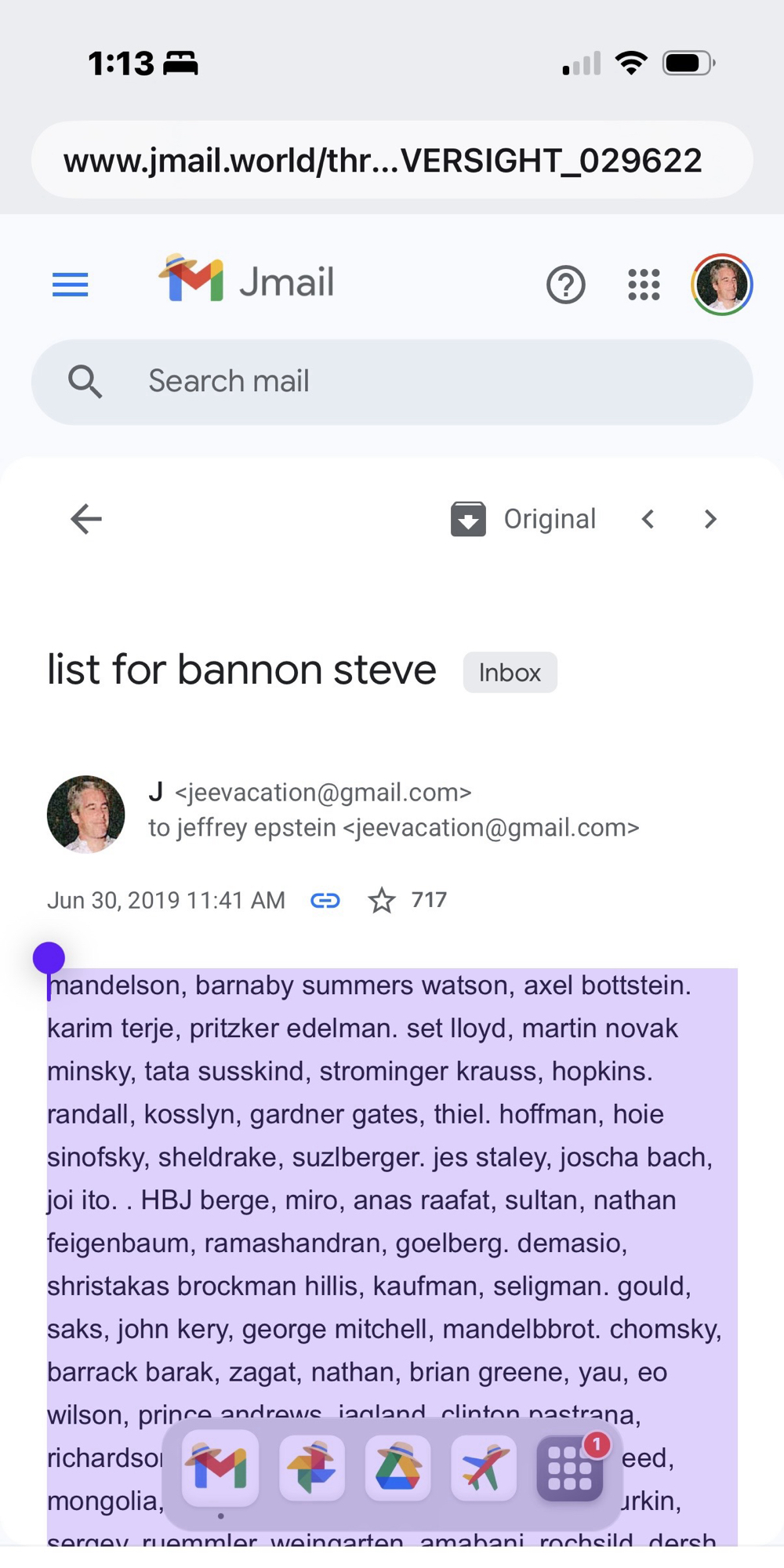Open the apps grid launcher
The height and width of the screenshot is (1568, 784).
pyautogui.click(x=644, y=285)
